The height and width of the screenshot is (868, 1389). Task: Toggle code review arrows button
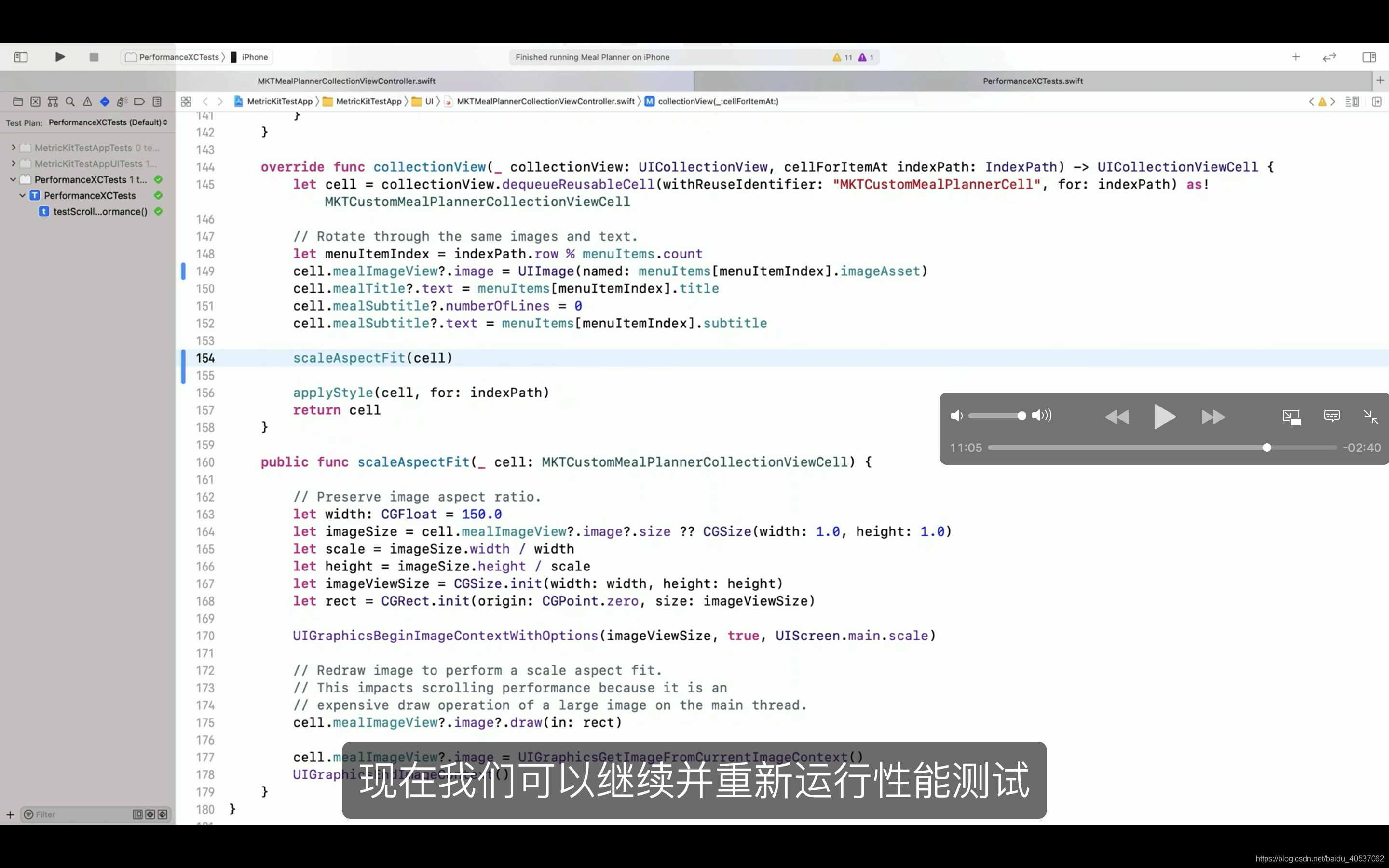pyautogui.click(x=1329, y=57)
